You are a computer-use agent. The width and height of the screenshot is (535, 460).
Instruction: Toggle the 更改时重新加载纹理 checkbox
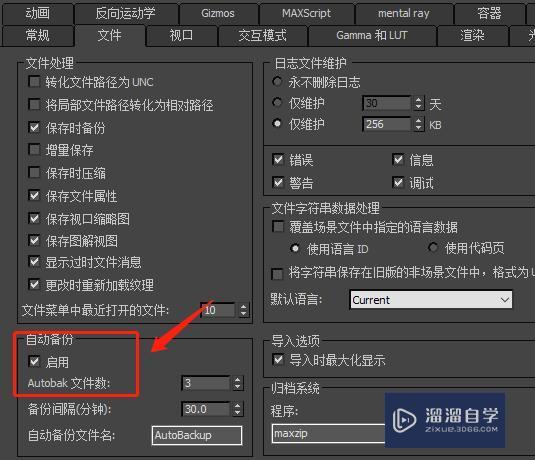pos(34,284)
